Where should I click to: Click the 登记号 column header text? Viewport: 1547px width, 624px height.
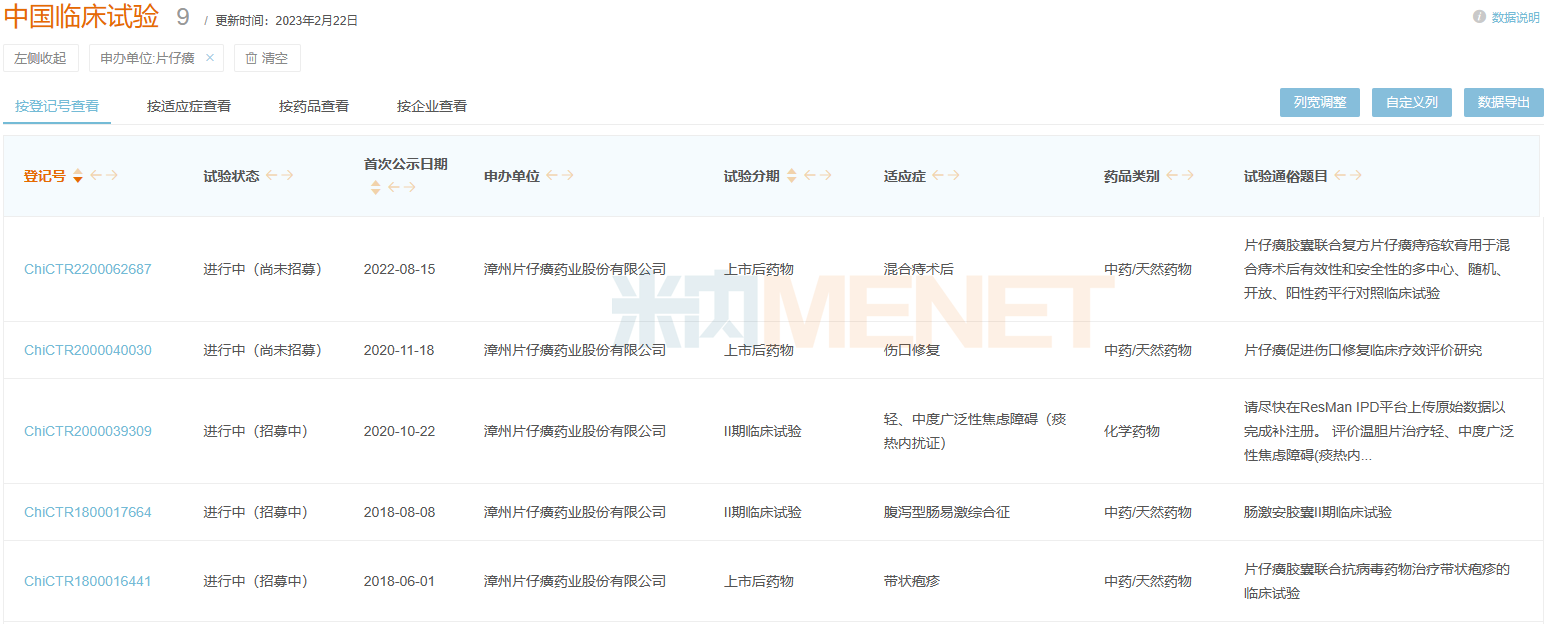[x=45, y=176]
